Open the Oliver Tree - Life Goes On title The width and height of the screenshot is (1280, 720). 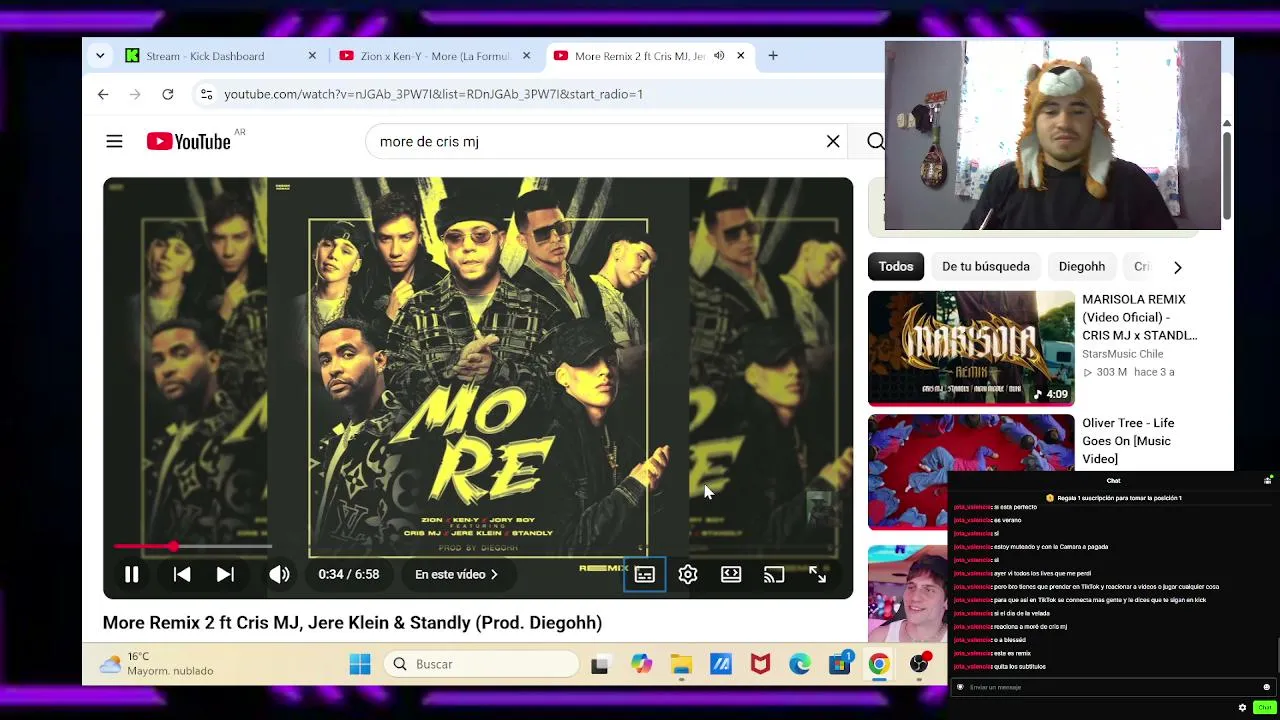pyautogui.click(x=1128, y=441)
